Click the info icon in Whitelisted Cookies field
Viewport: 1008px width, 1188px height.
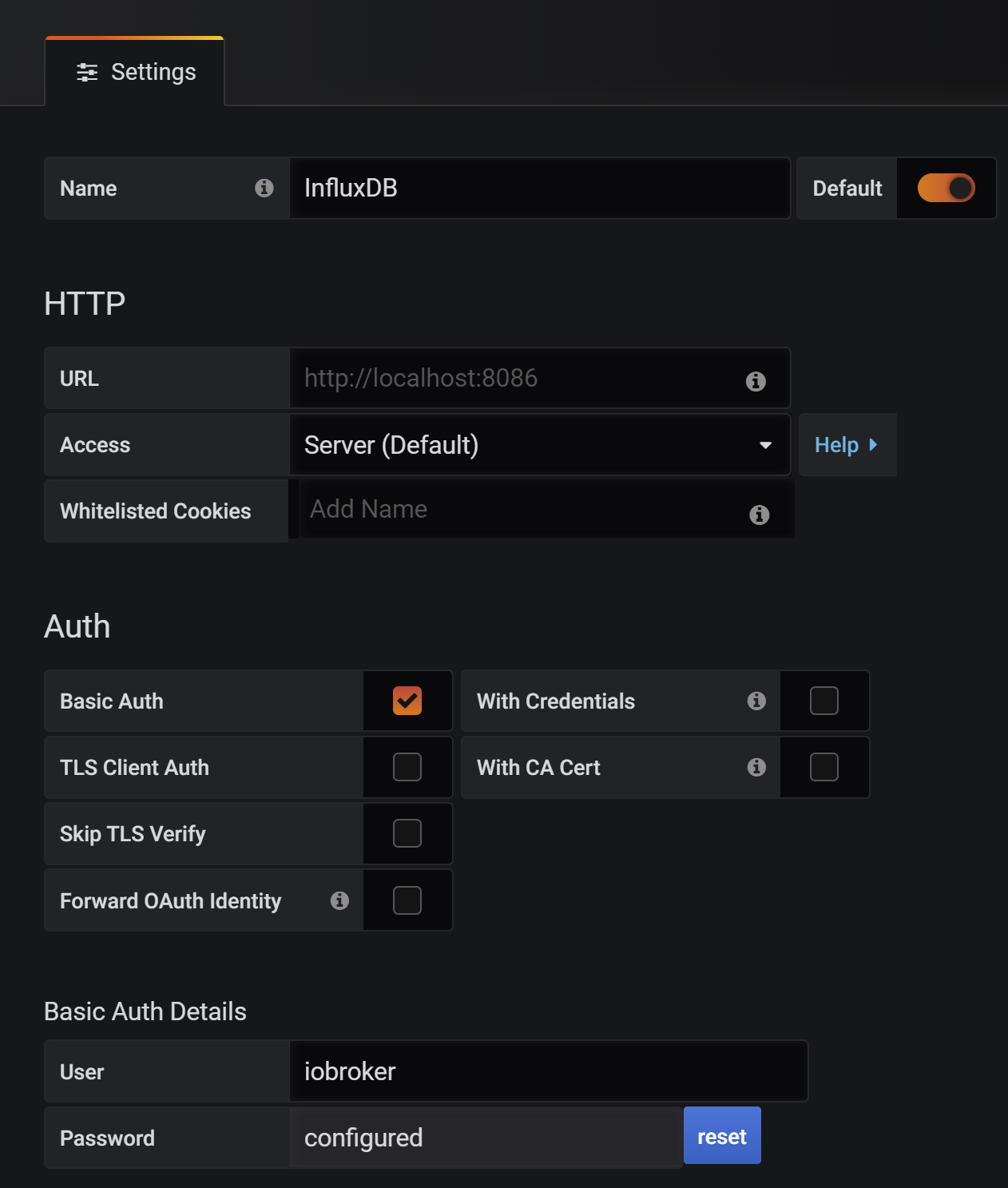pyautogui.click(x=760, y=515)
